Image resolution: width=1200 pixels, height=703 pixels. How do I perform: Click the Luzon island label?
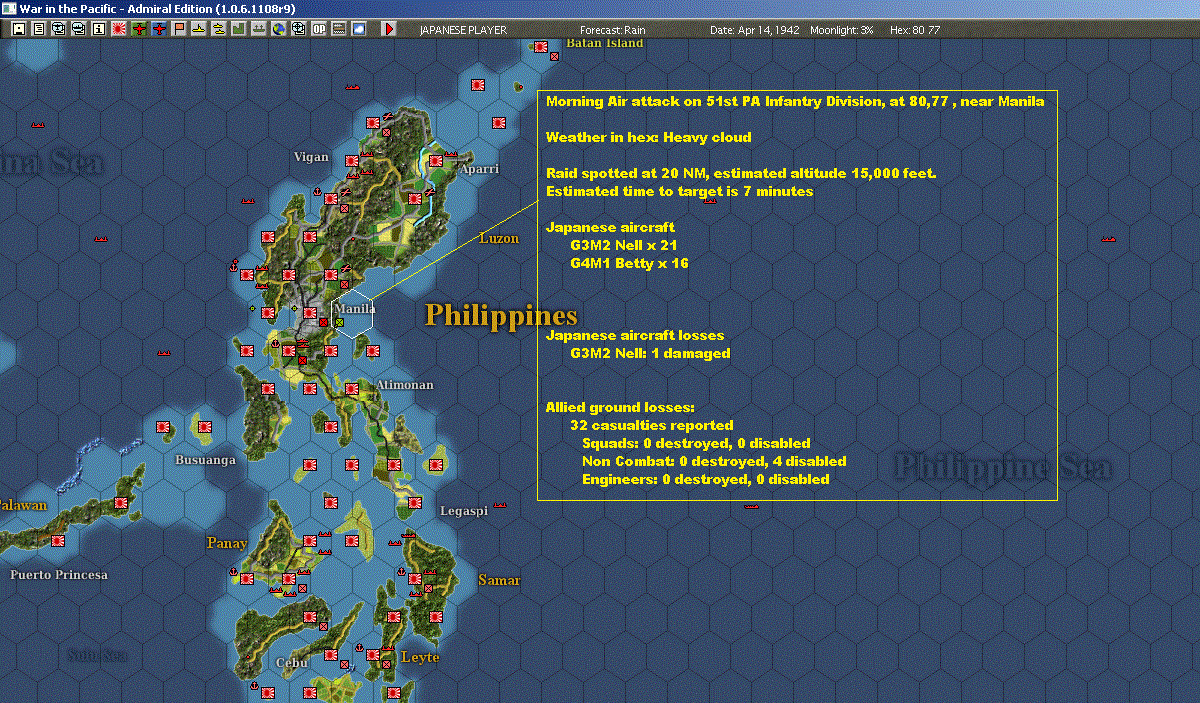tap(499, 238)
